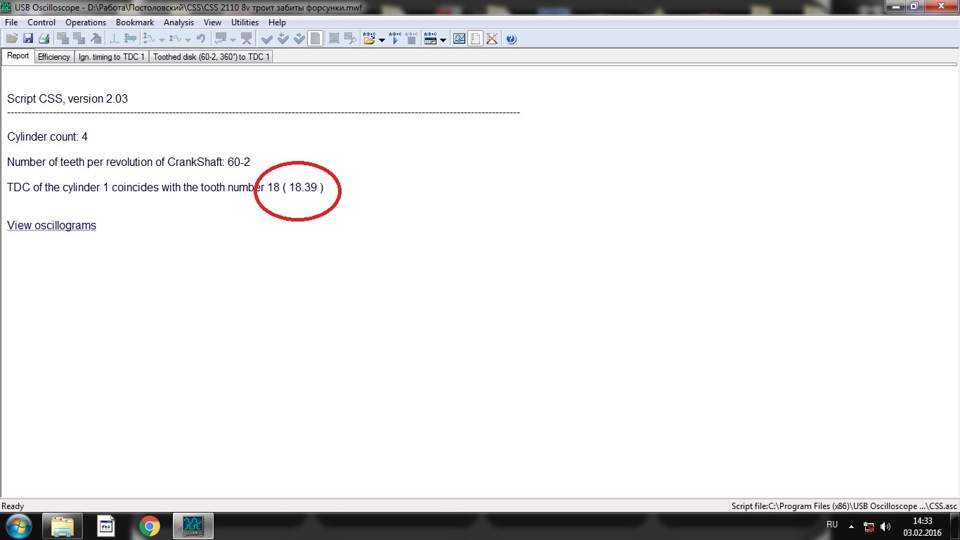
Task: Click the script stop square icon
Action: tap(411, 39)
